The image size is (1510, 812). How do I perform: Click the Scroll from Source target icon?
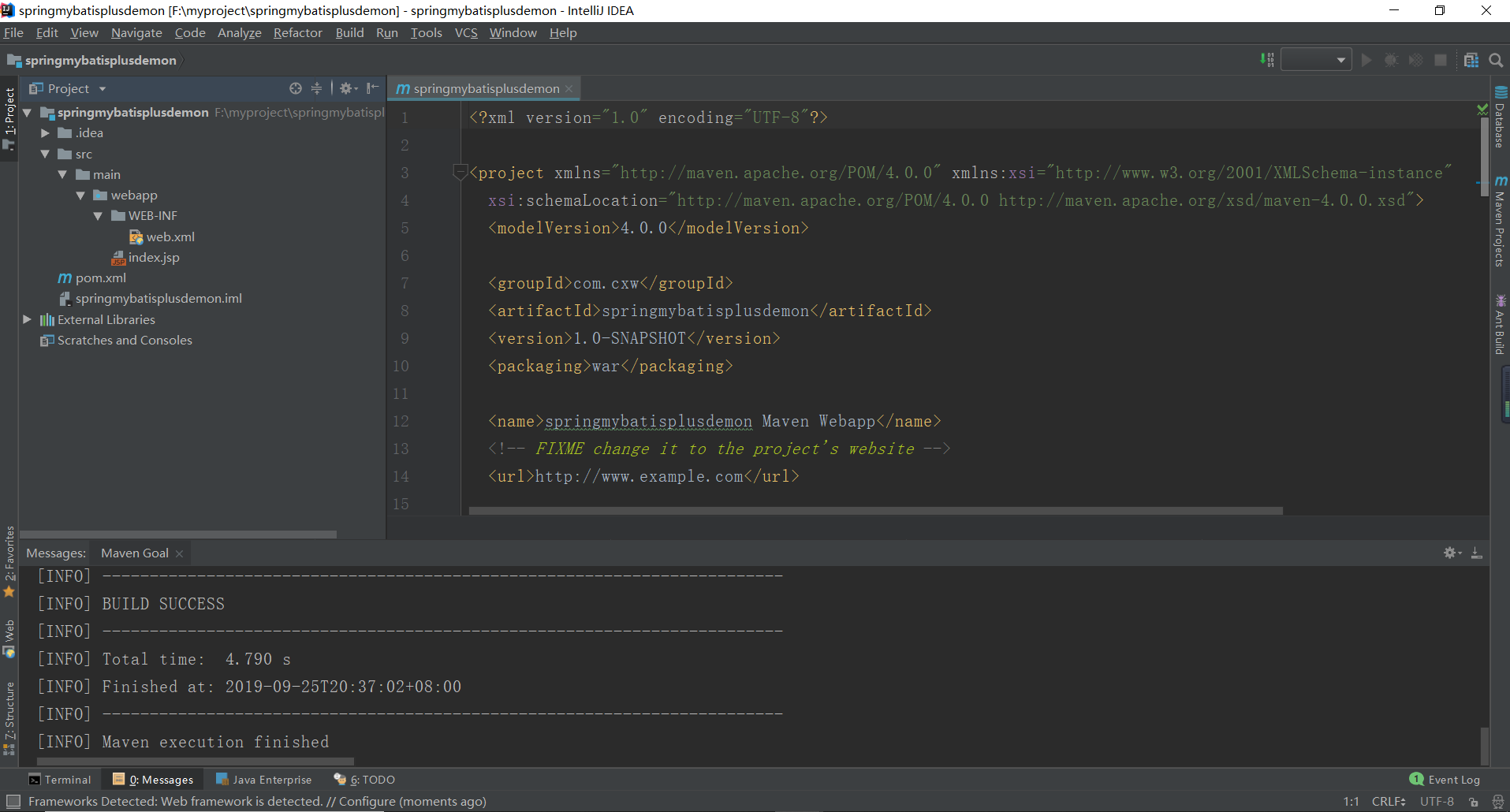(296, 88)
